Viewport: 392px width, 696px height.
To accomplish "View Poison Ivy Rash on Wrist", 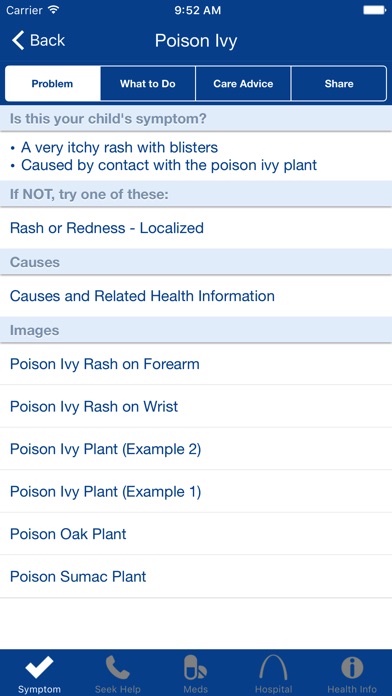I will 196,407.
